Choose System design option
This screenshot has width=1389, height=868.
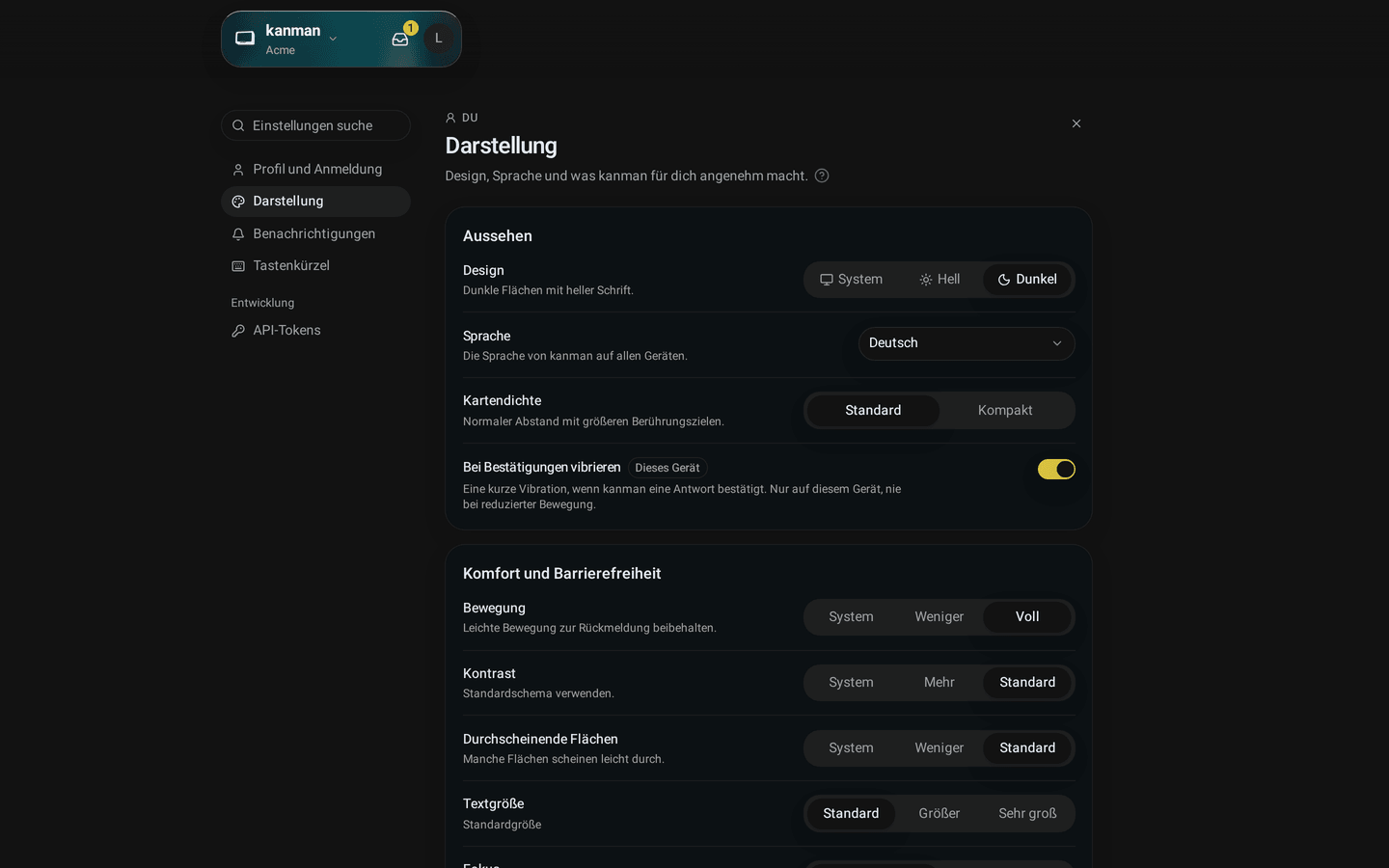point(851,280)
